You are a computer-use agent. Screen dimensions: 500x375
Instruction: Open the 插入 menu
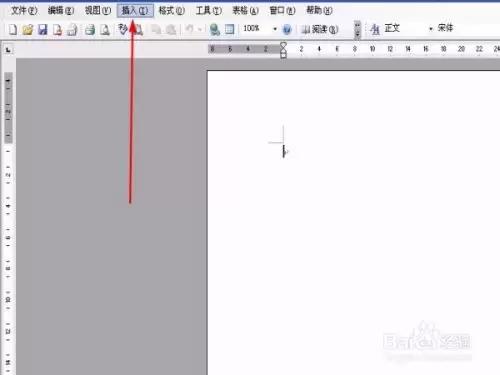click(135, 11)
